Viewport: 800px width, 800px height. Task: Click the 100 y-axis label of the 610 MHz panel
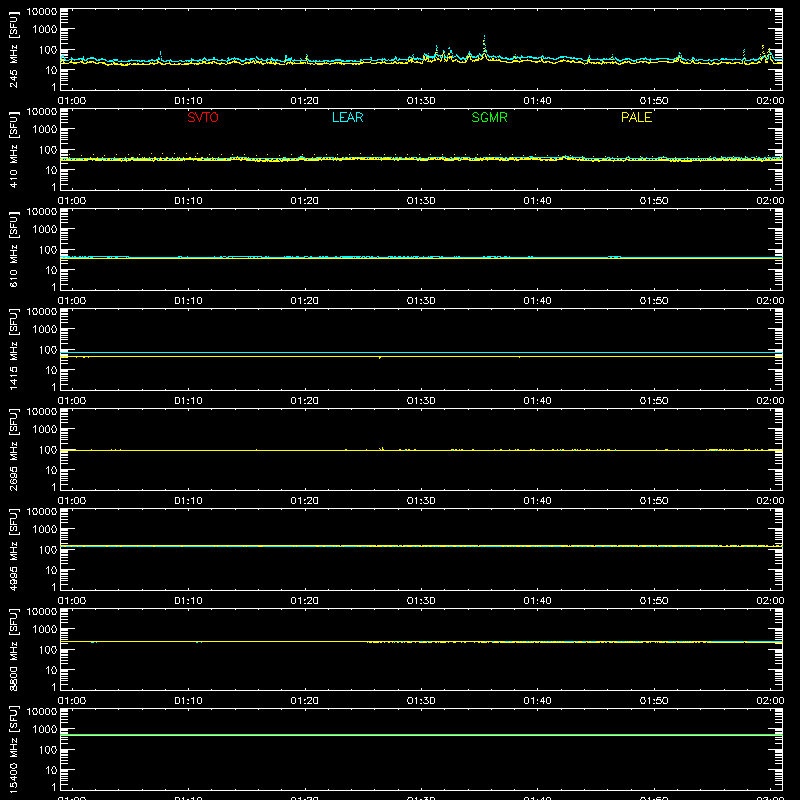tap(48, 250)
